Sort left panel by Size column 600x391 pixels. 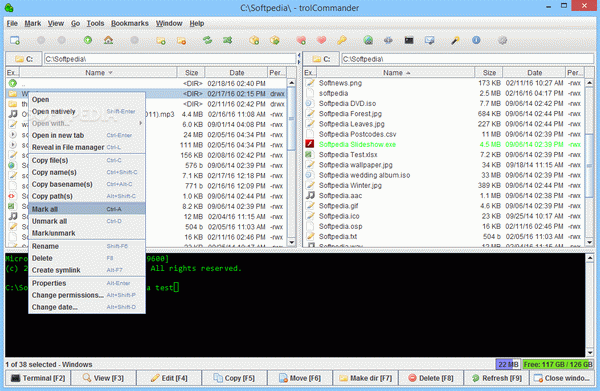tap(191, 73)
